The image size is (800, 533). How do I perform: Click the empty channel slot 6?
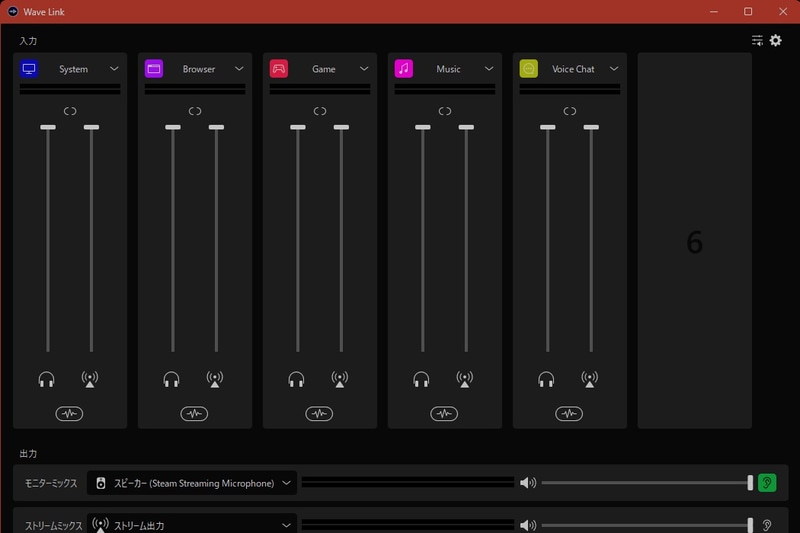(694, 241)
